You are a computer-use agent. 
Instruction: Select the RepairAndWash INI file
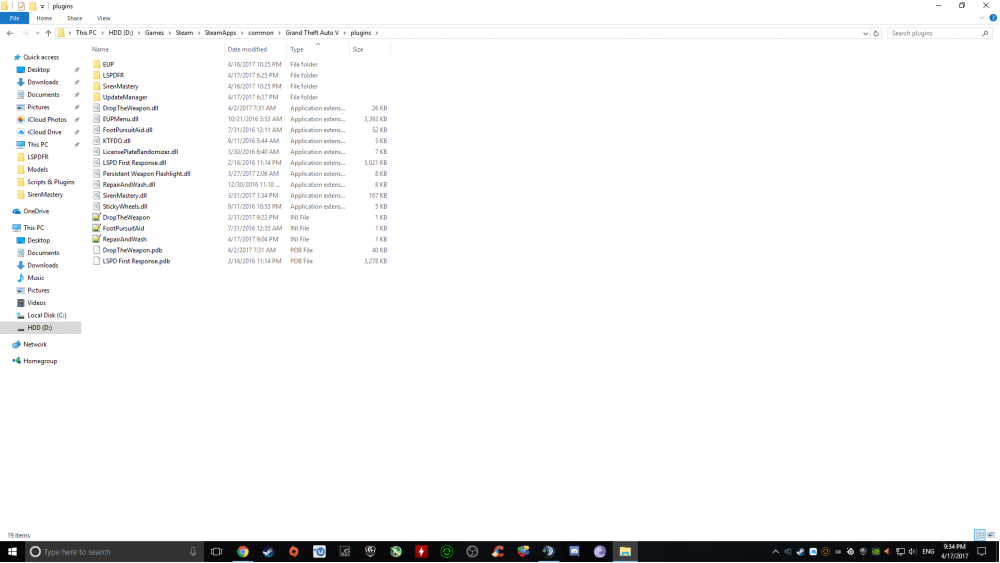[124, 239]
